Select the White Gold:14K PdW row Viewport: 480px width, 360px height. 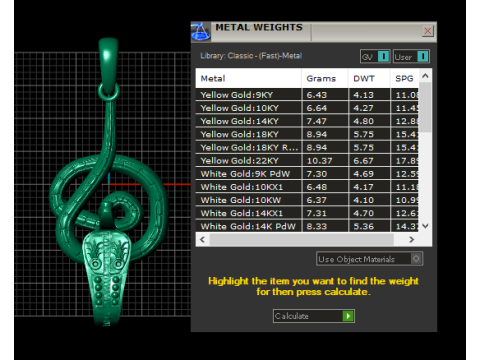pos(307,226)
